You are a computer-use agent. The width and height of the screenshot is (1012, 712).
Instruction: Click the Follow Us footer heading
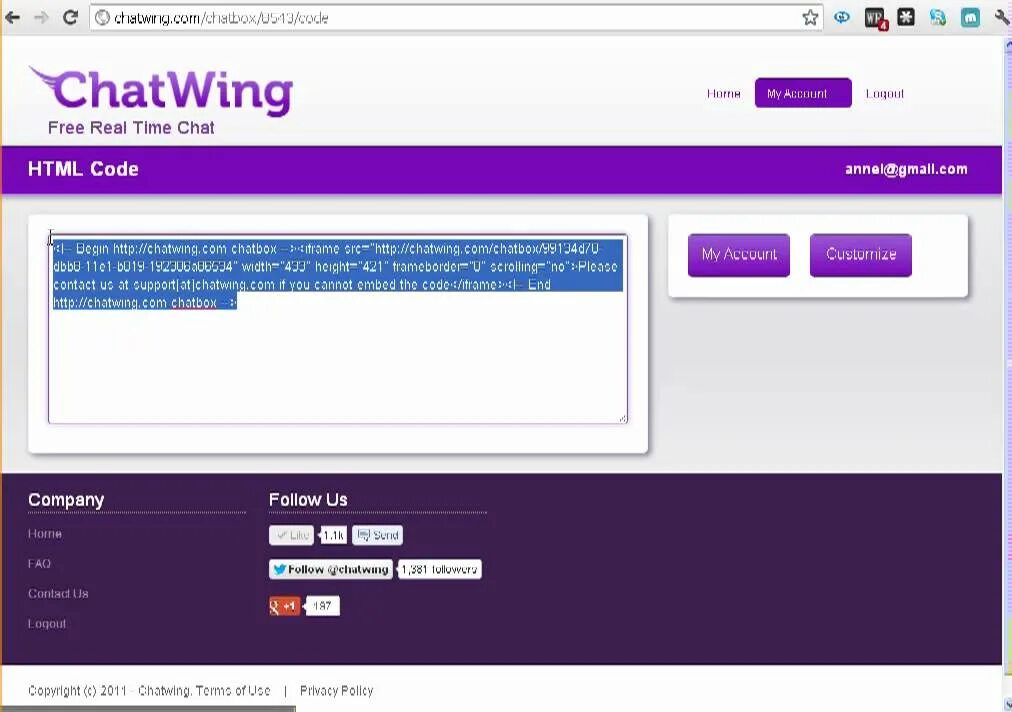click(308, 500)
